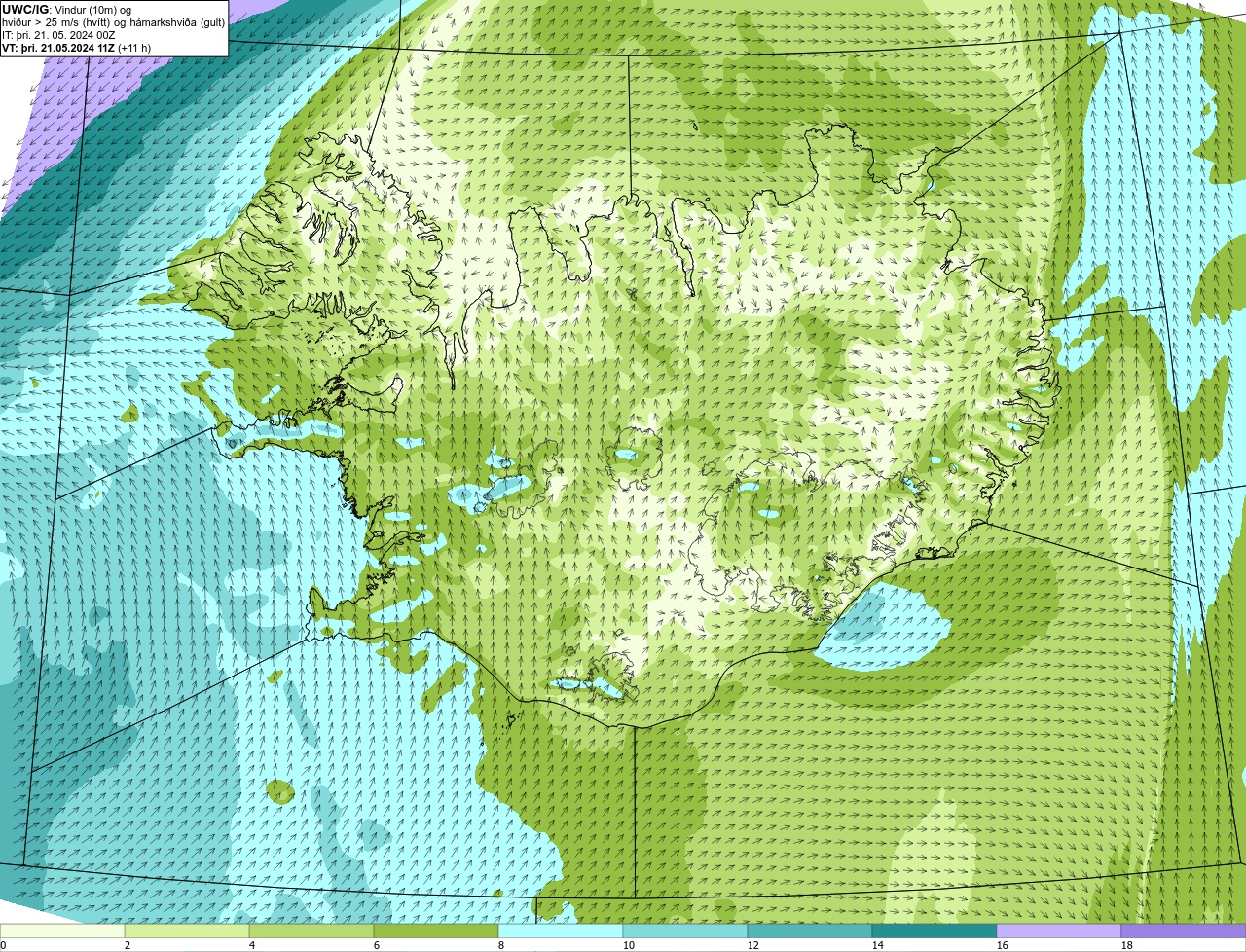Select the 16–18 m/s lavender swatch
This screenshot has height=952, width=1246.
(1059, 932)
